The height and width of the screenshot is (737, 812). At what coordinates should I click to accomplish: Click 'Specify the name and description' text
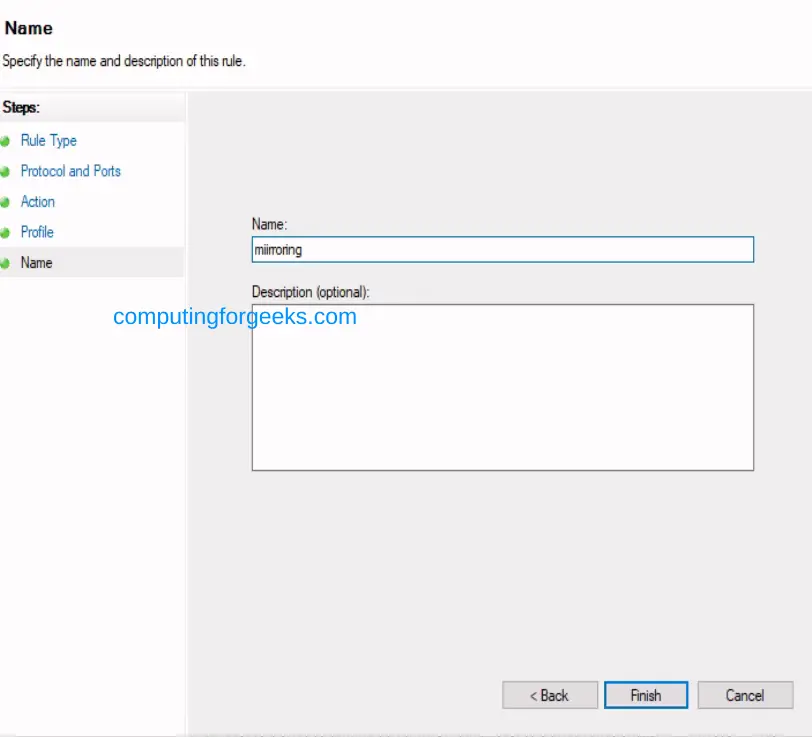click(x=124, y=61)
